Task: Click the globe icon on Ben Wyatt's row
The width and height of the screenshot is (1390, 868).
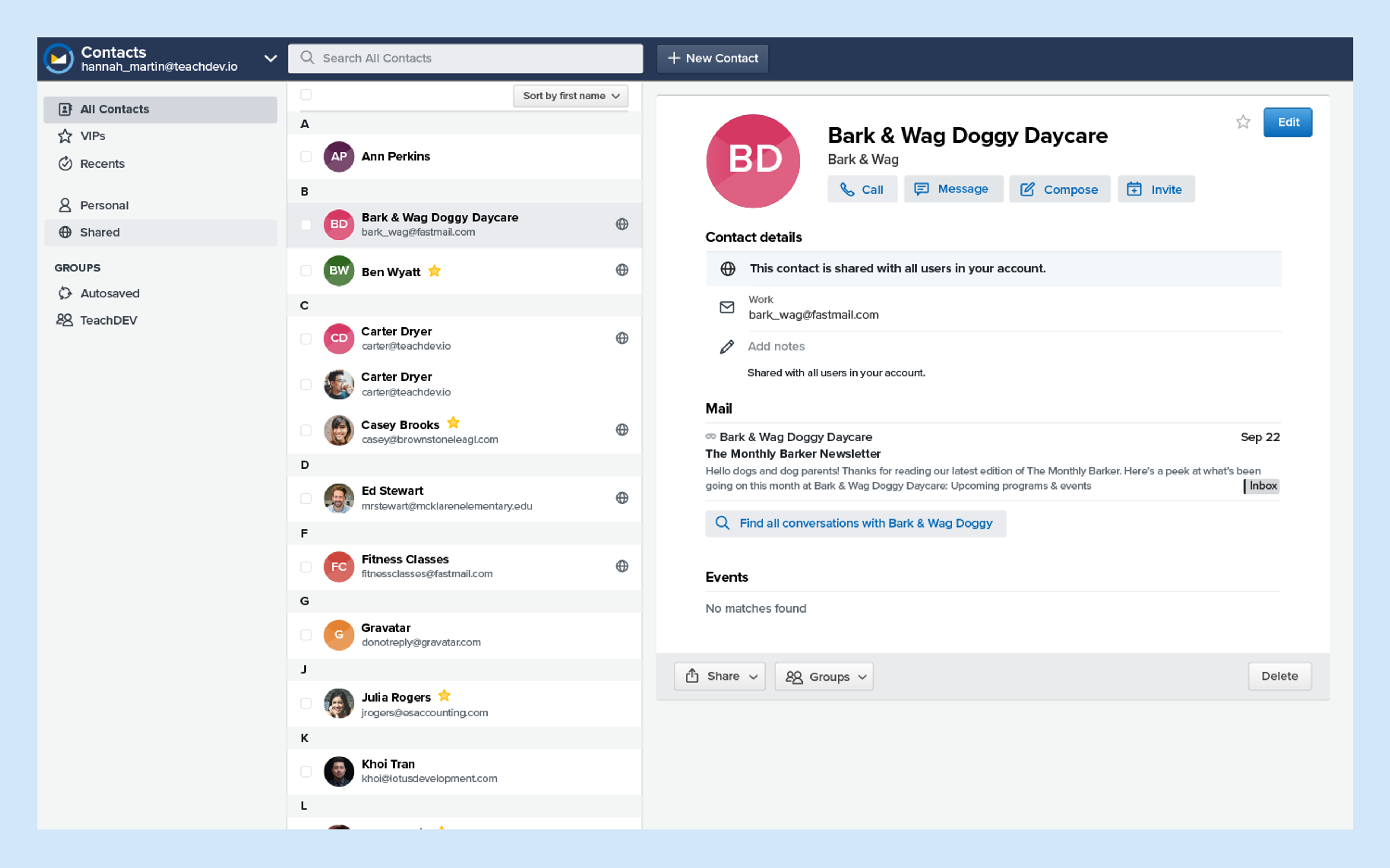Action: pyautogui.click(x=622, y=270)
